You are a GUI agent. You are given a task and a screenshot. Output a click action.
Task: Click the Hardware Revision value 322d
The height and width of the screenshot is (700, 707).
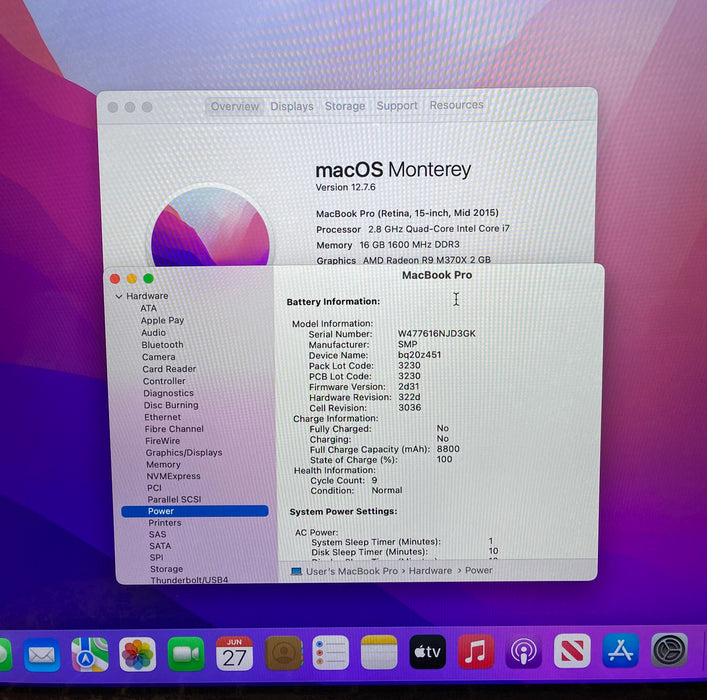point(409,397)
